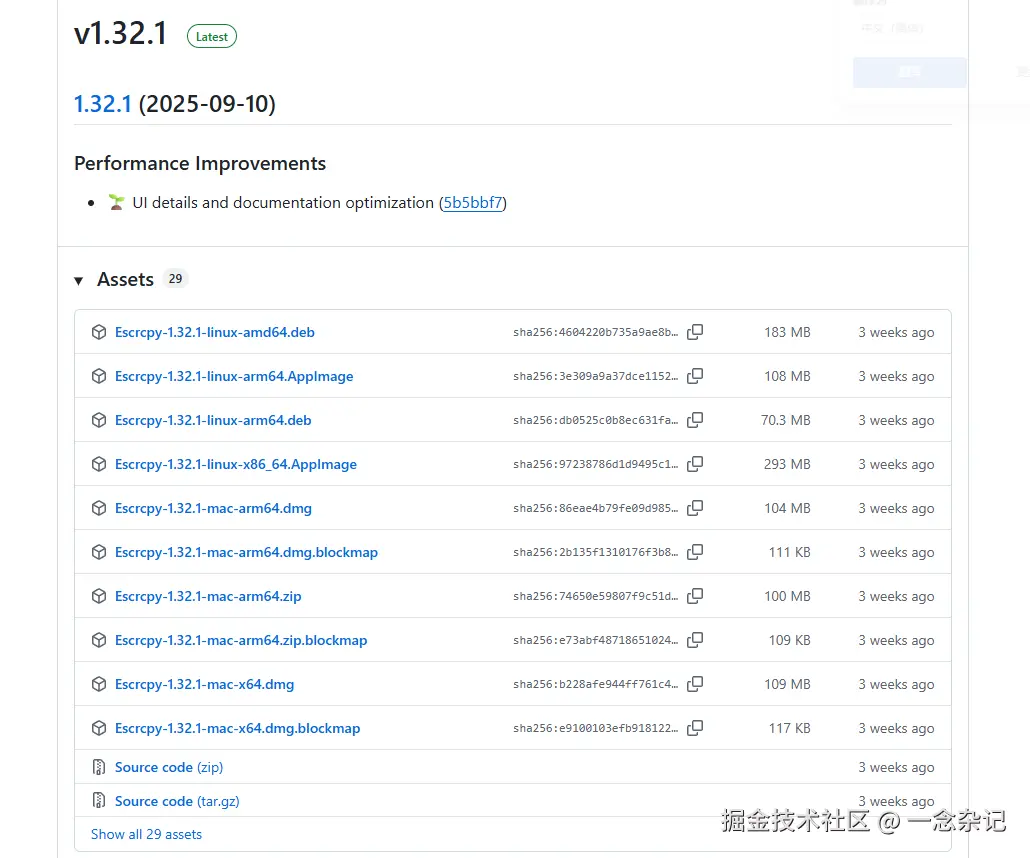Open the 1.32.1 version compare link

click(x=102, y=104)
